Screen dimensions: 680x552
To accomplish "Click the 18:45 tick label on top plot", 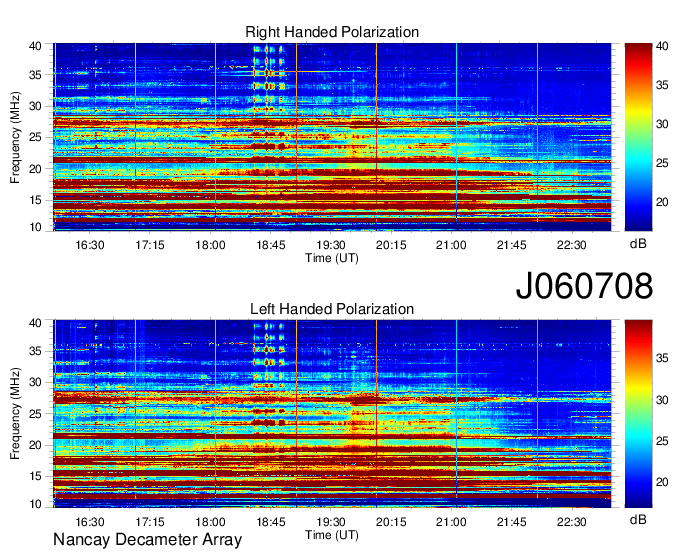I will click(271, 245).
